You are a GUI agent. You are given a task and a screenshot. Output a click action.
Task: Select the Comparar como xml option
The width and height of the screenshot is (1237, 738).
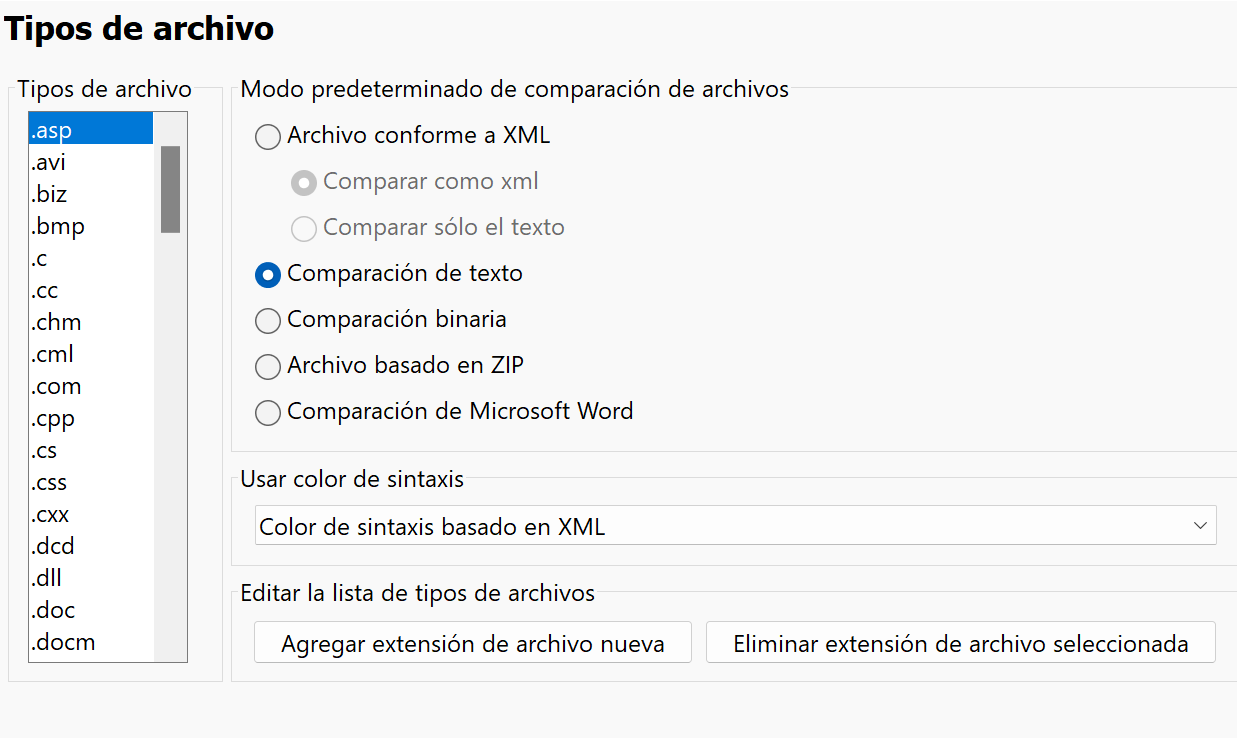tap(304, 182)
